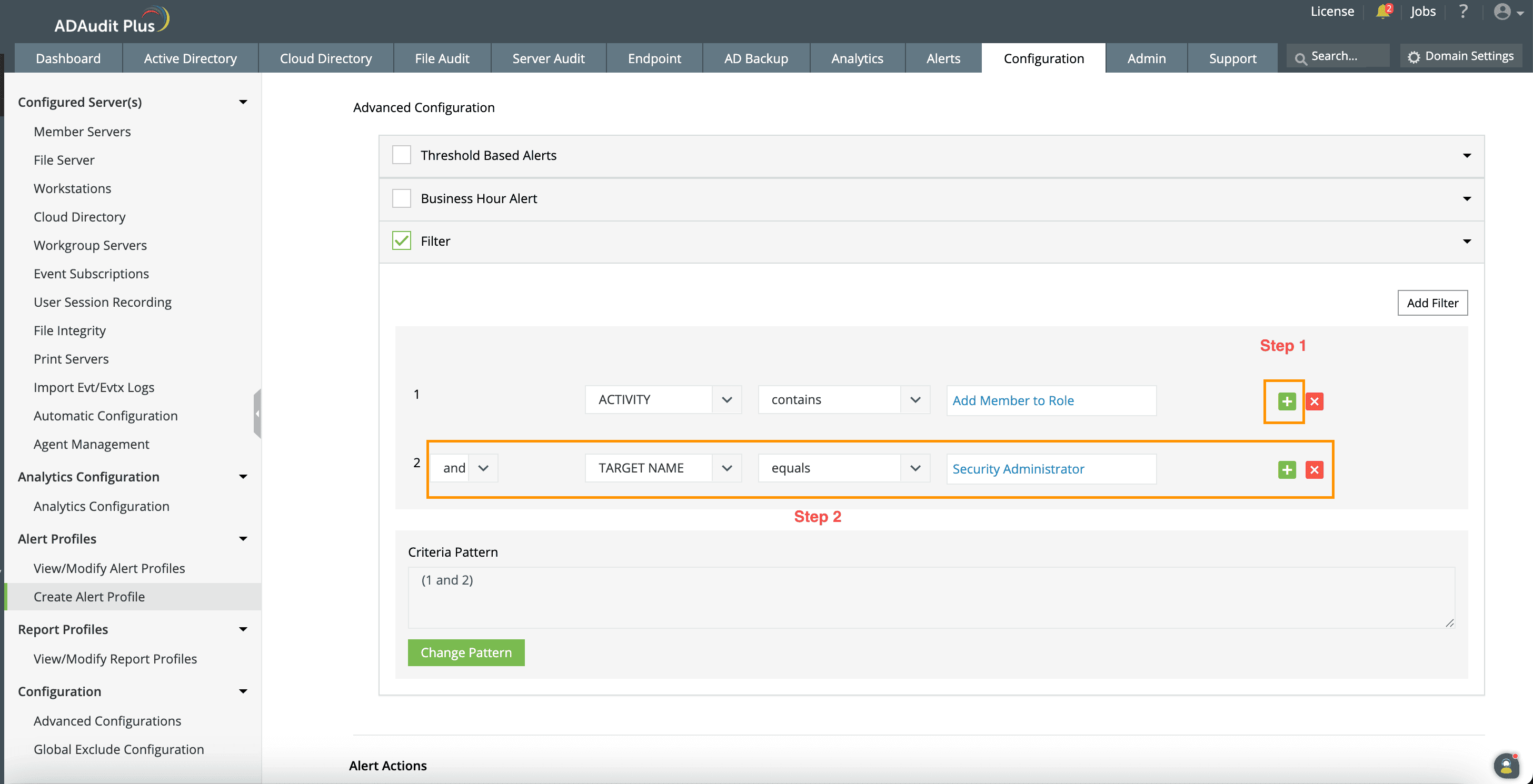Switch to the Alerts tab
The image size is (1533, 784).
[943, 58]
